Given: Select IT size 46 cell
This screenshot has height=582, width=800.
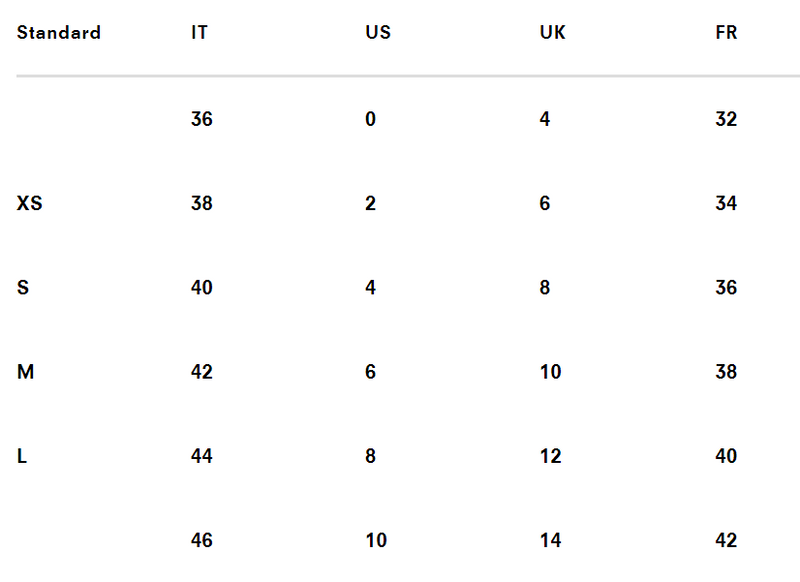Looking at the screenshot, I should click(x=202, y=540).
